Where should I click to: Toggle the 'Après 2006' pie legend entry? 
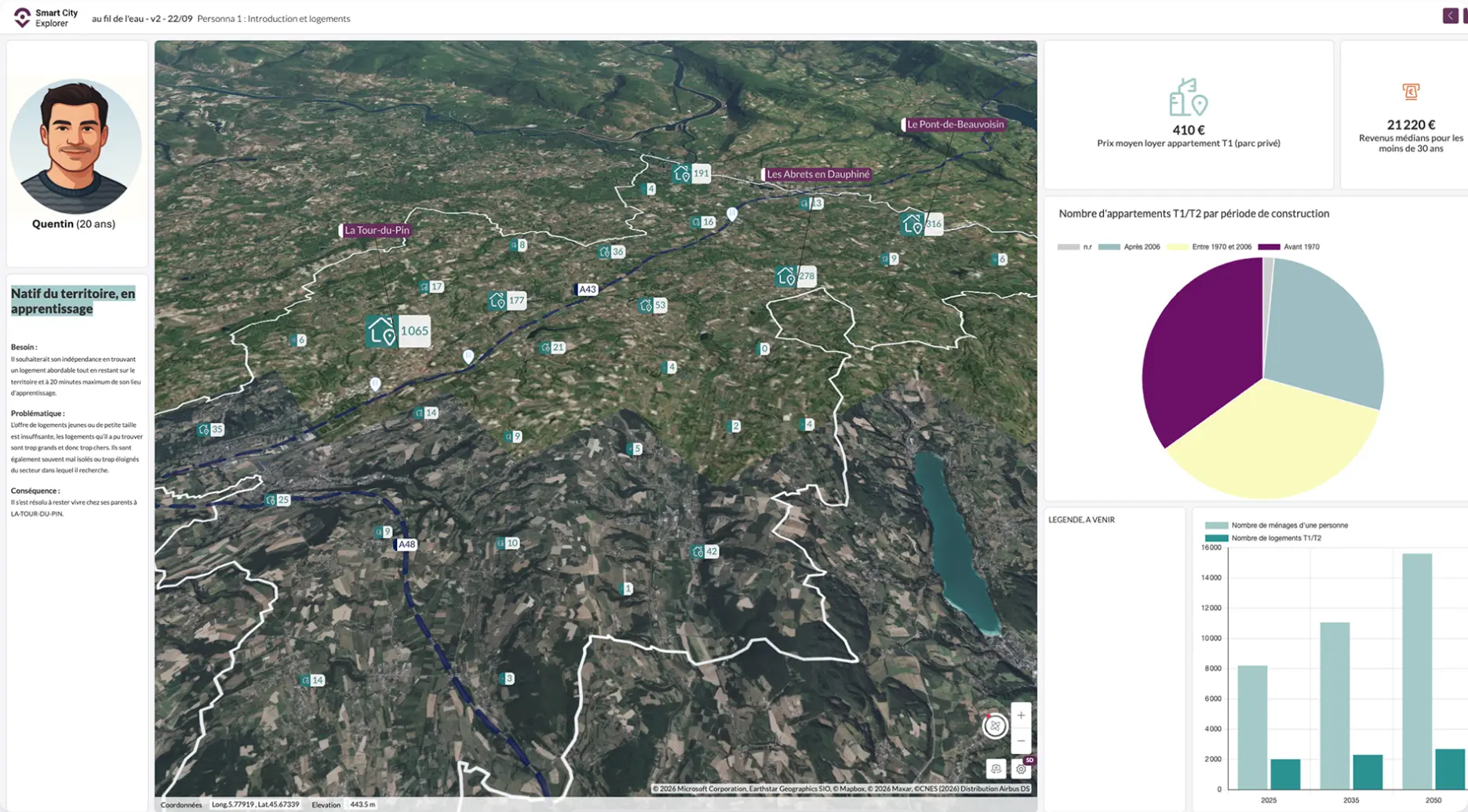coord(1129,246)
